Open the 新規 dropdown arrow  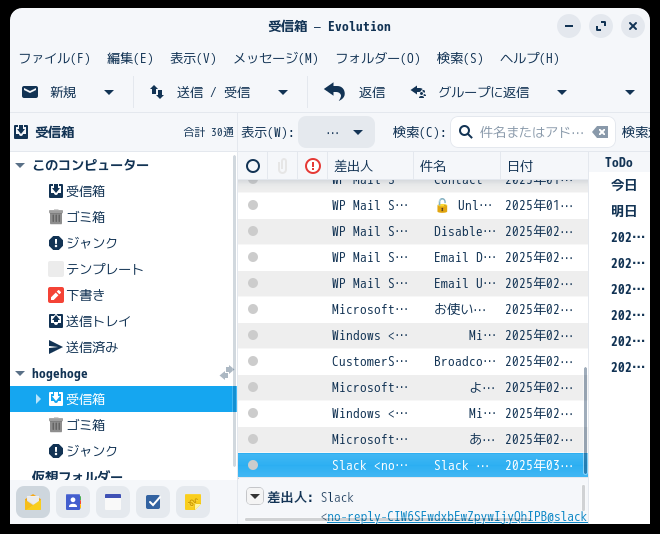coord(109,92)
